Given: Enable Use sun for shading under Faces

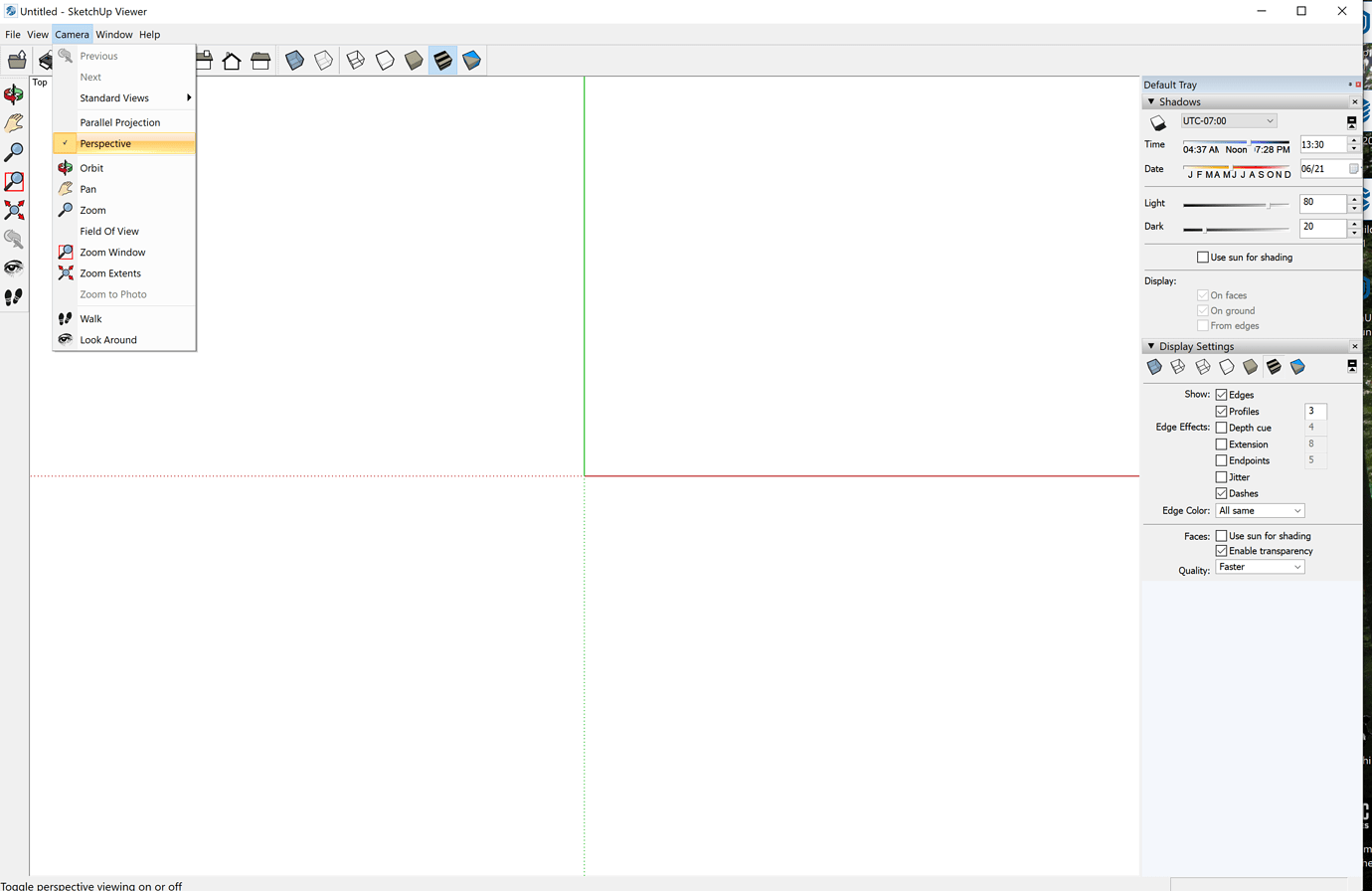Looking at the screenshot, I should 1221,535.
